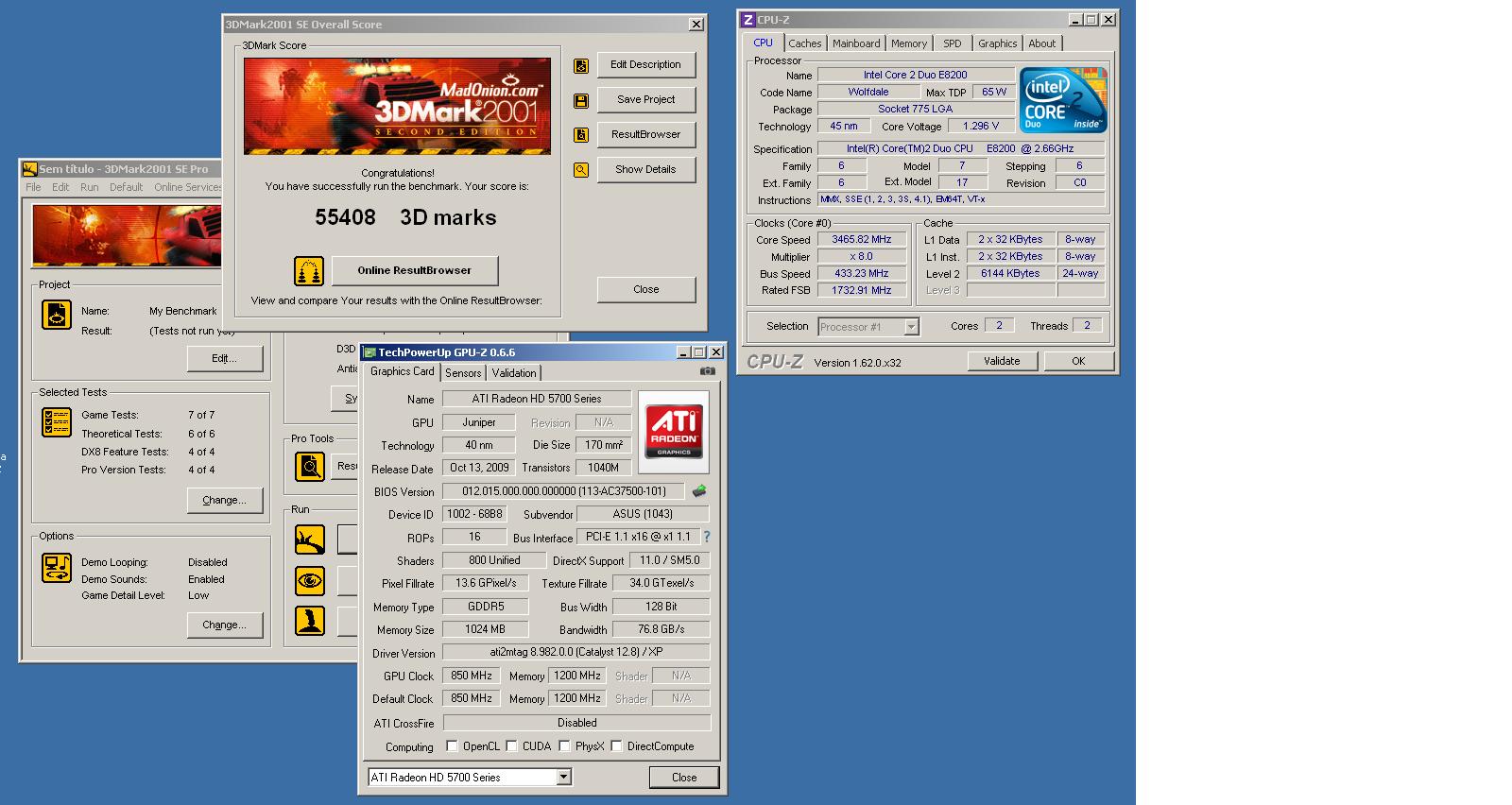1512x805 pixels.
Task: Click the Validate button in CPU-Z
Action: coord(1002,361)
